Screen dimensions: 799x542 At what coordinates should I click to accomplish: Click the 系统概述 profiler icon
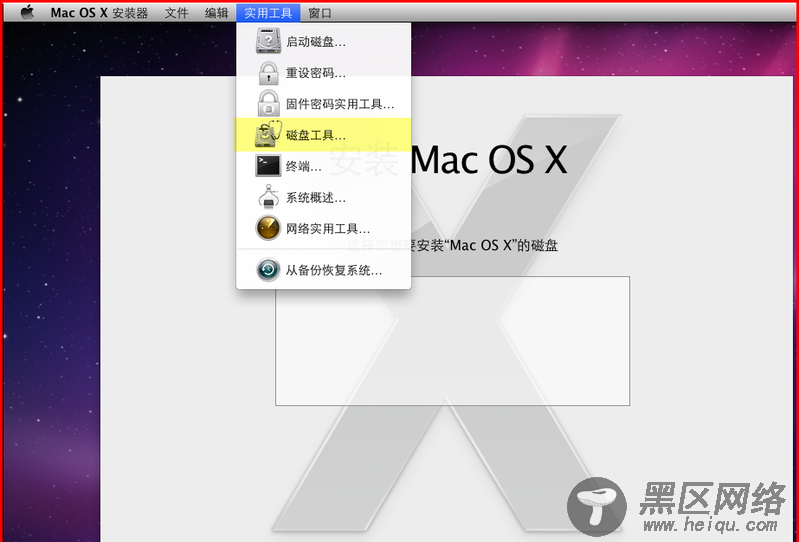268,197
